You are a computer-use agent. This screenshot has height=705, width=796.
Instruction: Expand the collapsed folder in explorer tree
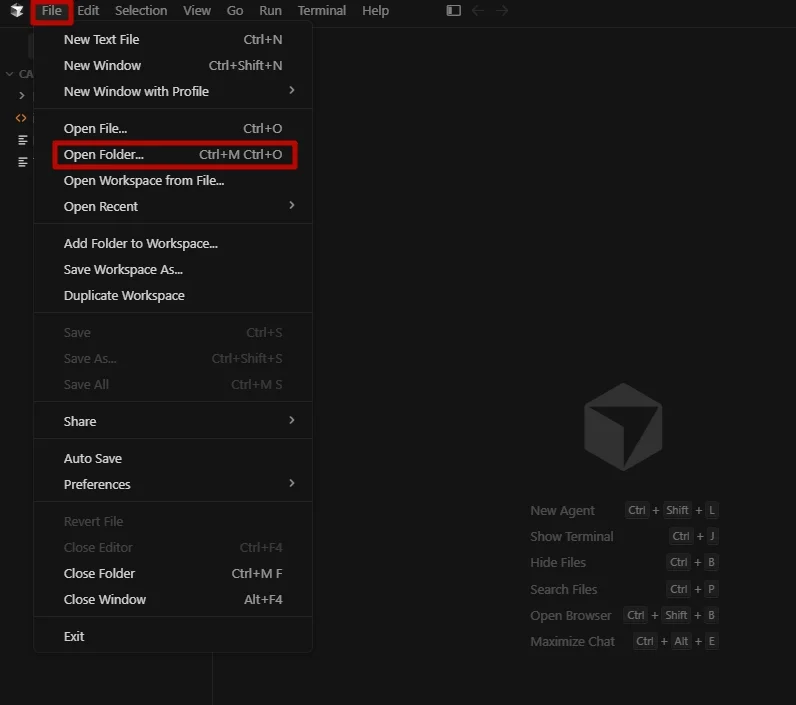[21, 95]
